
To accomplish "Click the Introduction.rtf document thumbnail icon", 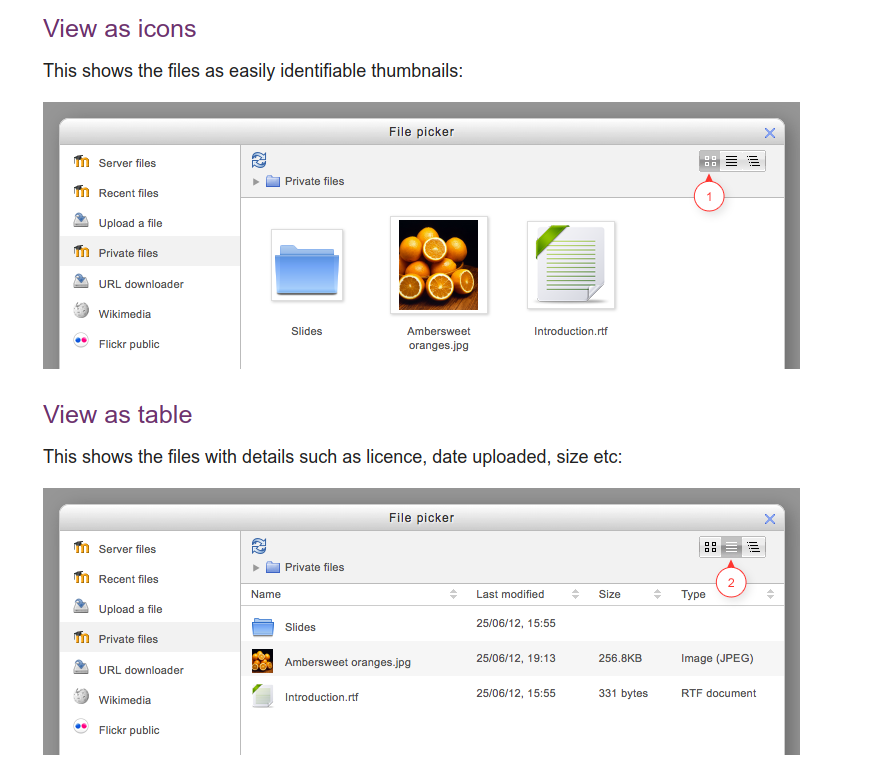I will [x=570, y=265].
